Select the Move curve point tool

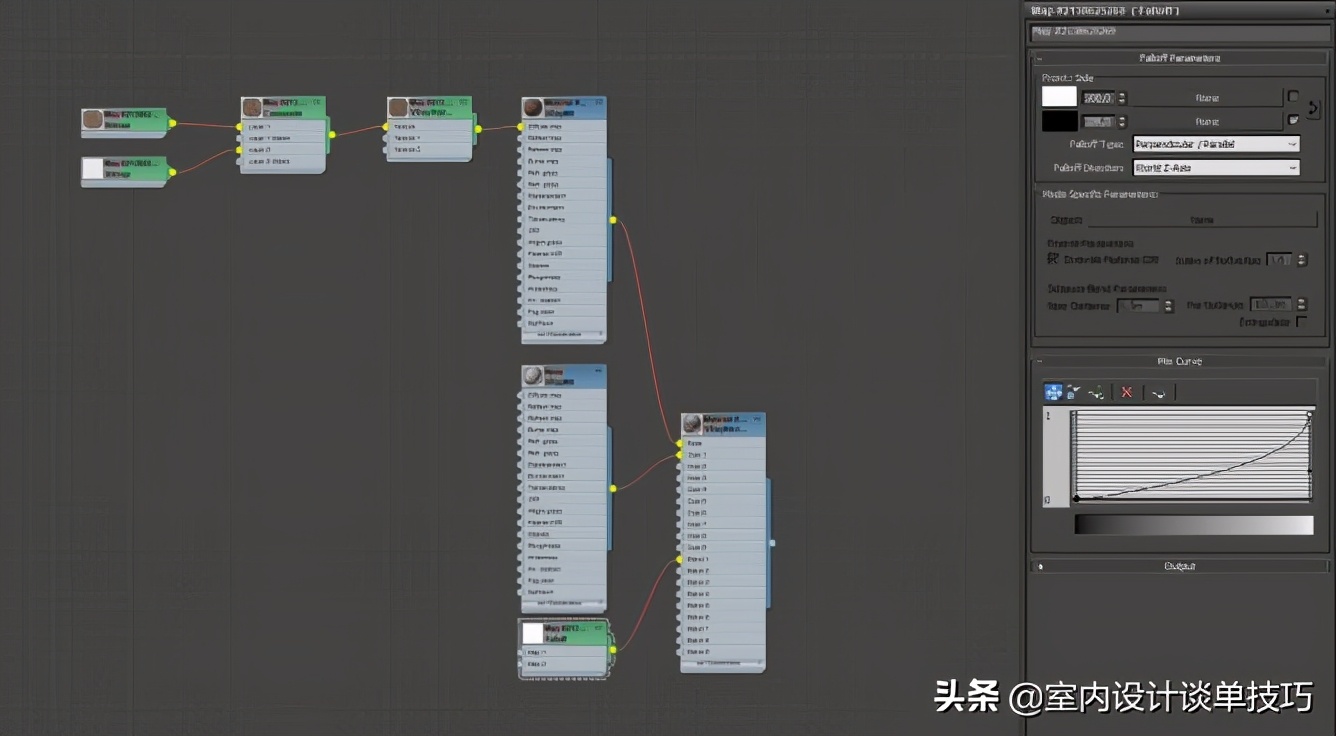point(1053,392)
